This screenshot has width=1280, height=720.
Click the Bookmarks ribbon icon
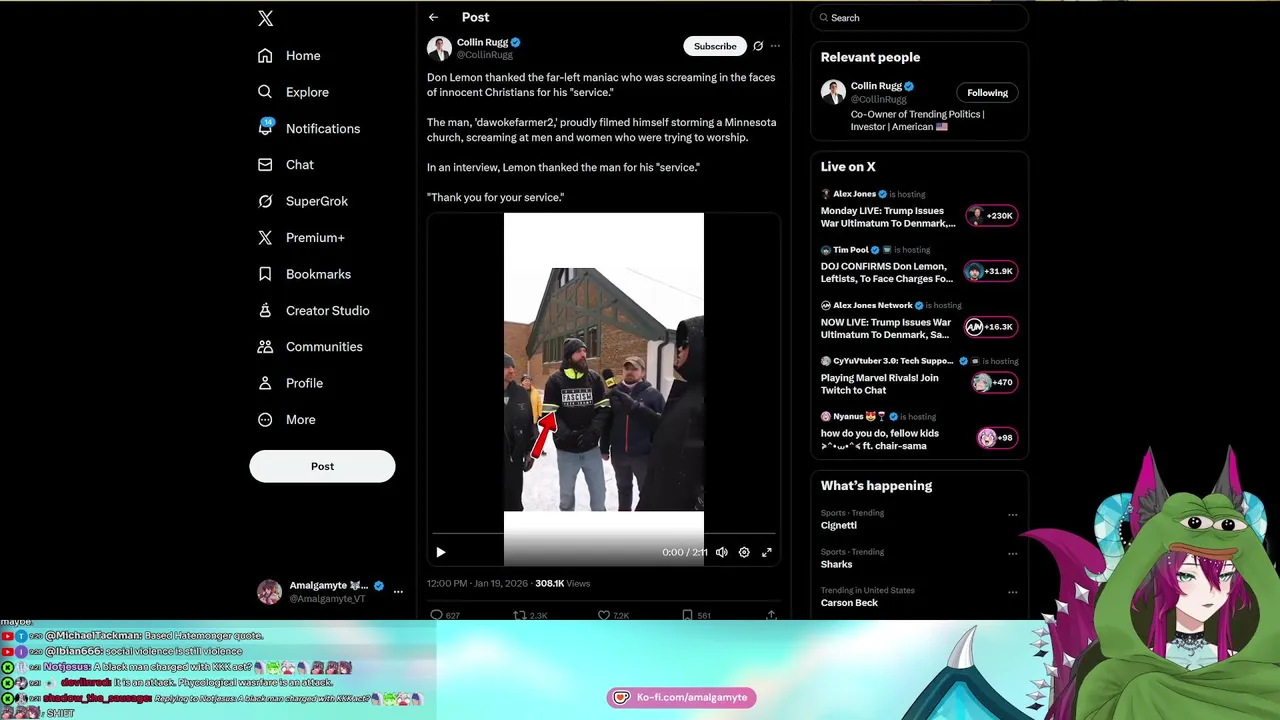pos(265,274)
